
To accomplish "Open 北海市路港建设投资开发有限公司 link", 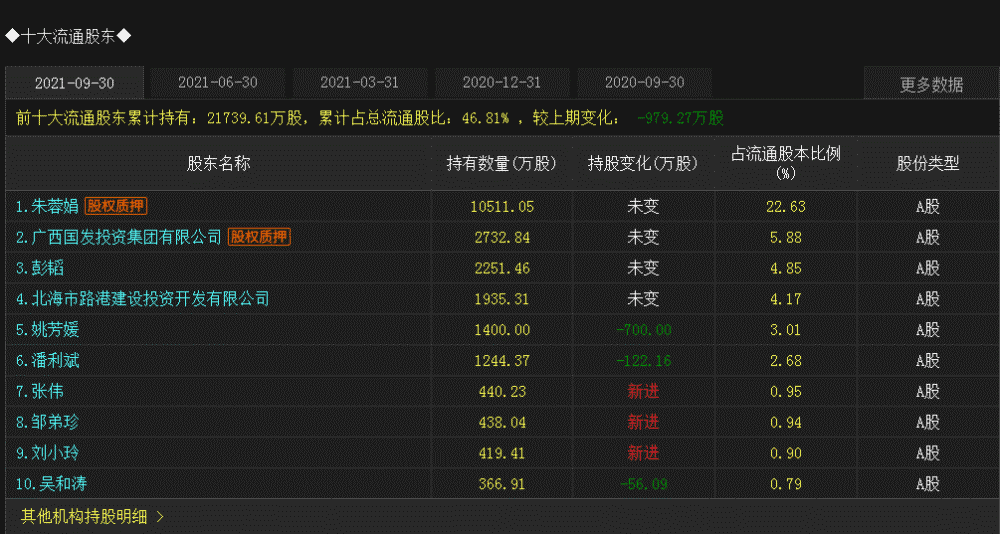I will [x=151, y=299].
